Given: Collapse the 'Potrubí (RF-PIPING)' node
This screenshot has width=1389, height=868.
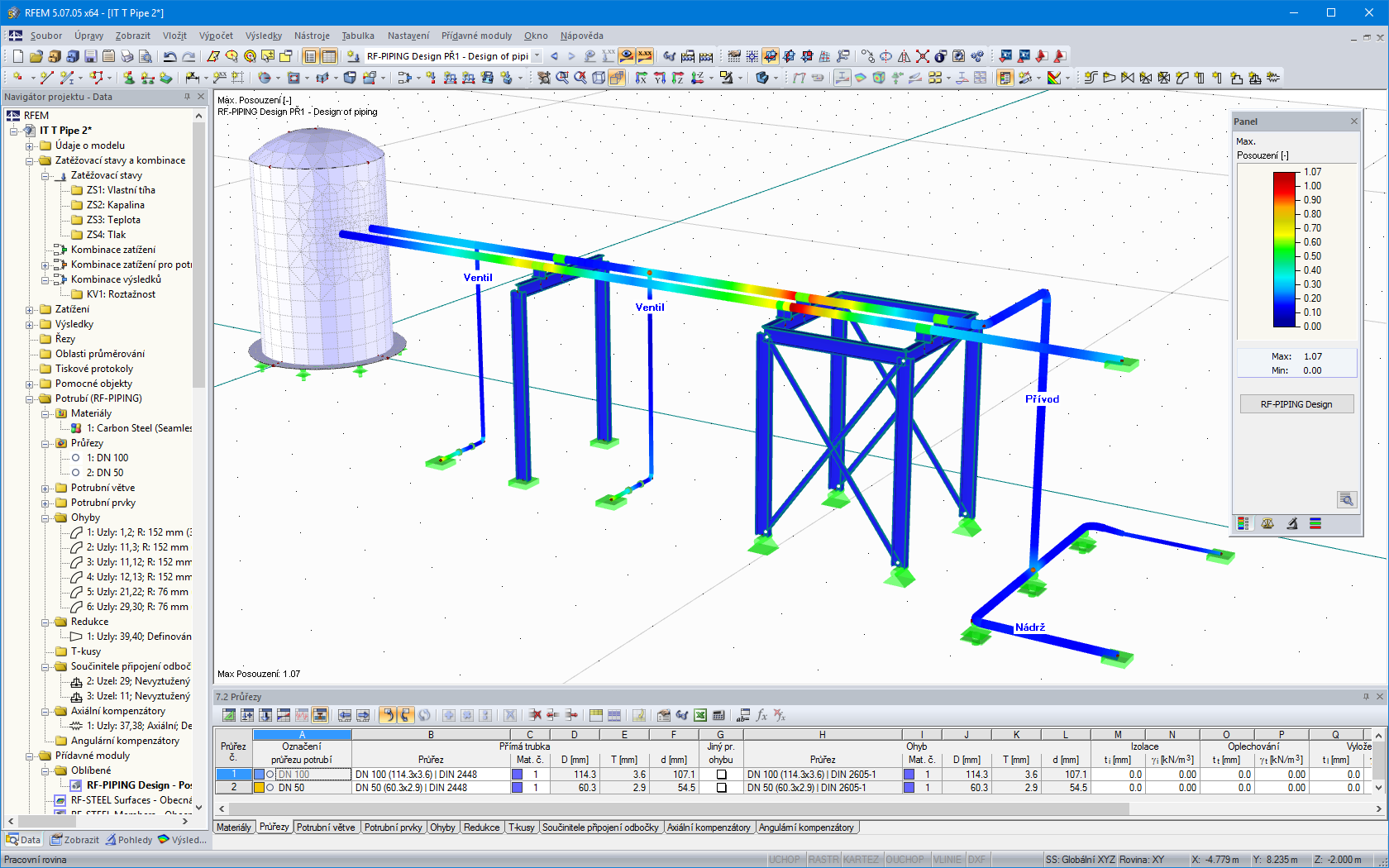Looking at the screenshot, I should (x=30, y=398).
